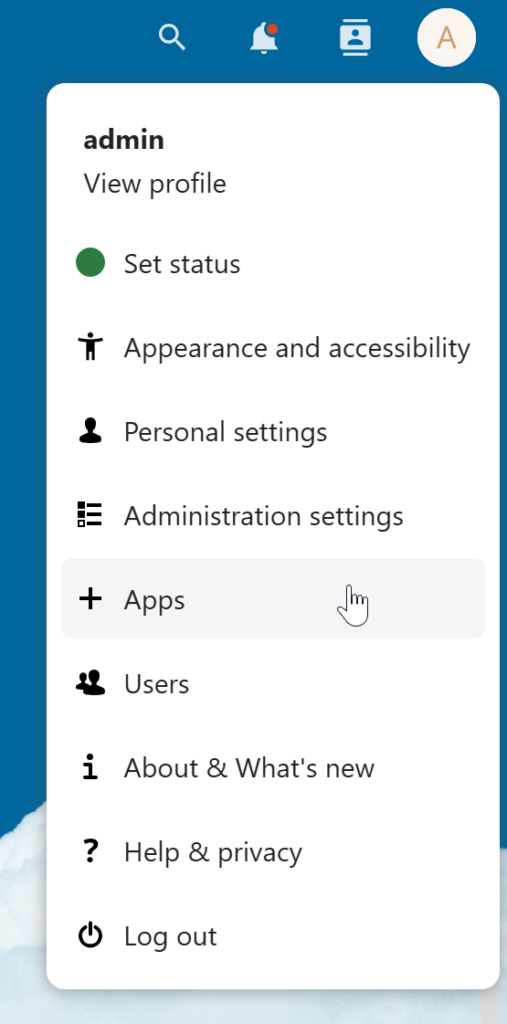507x1024 pixels.
Task: Click the admin avatar circle
Action: [x=446, y=37]
